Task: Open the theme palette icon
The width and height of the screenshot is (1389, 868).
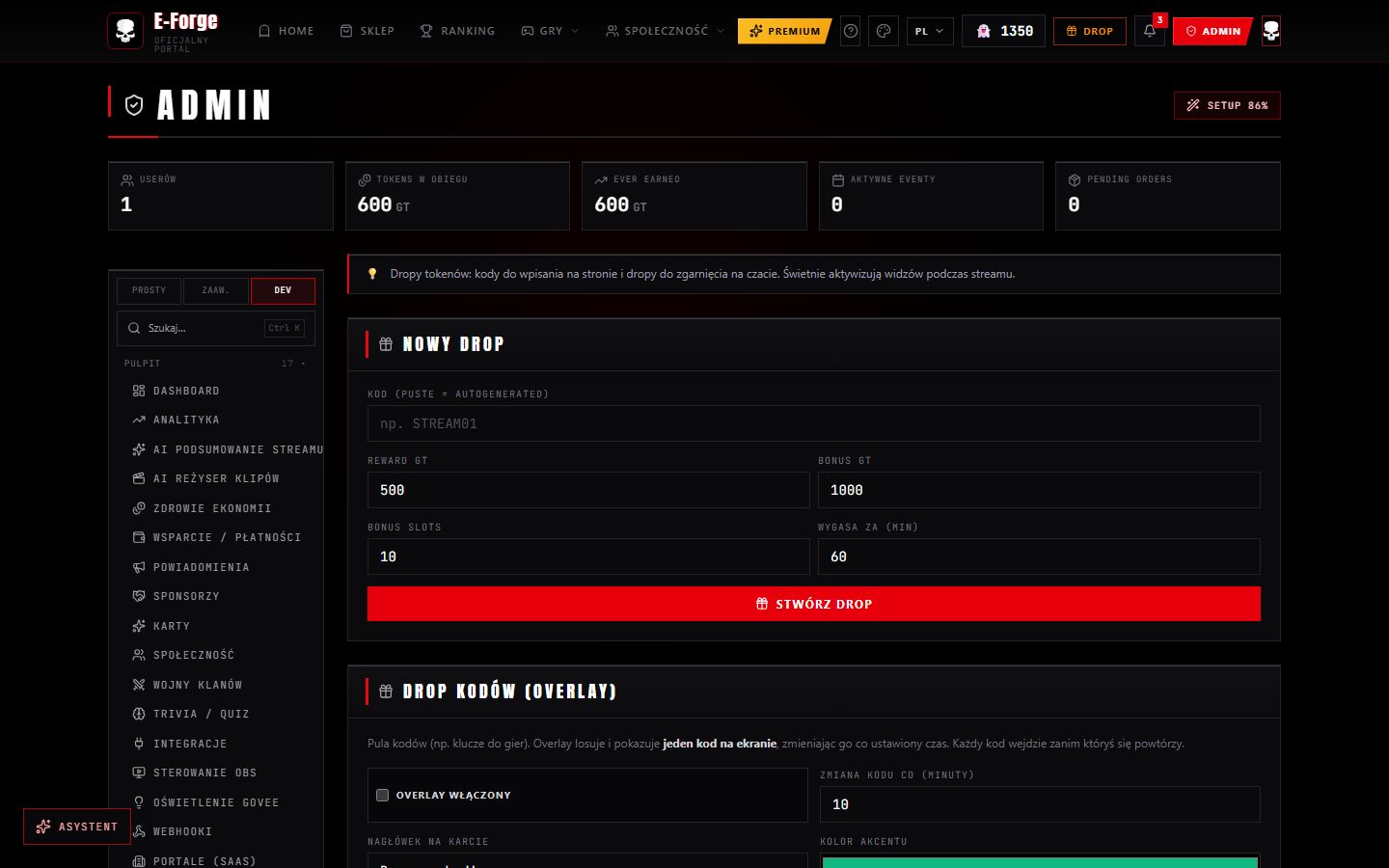Action: tap(883, 31)
